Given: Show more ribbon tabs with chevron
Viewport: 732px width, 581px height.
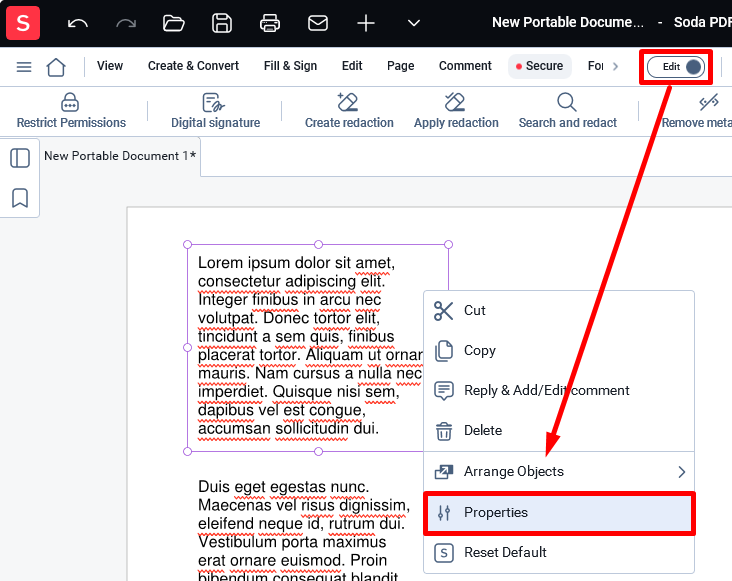Looking at the screenshot, I should 615,66.
